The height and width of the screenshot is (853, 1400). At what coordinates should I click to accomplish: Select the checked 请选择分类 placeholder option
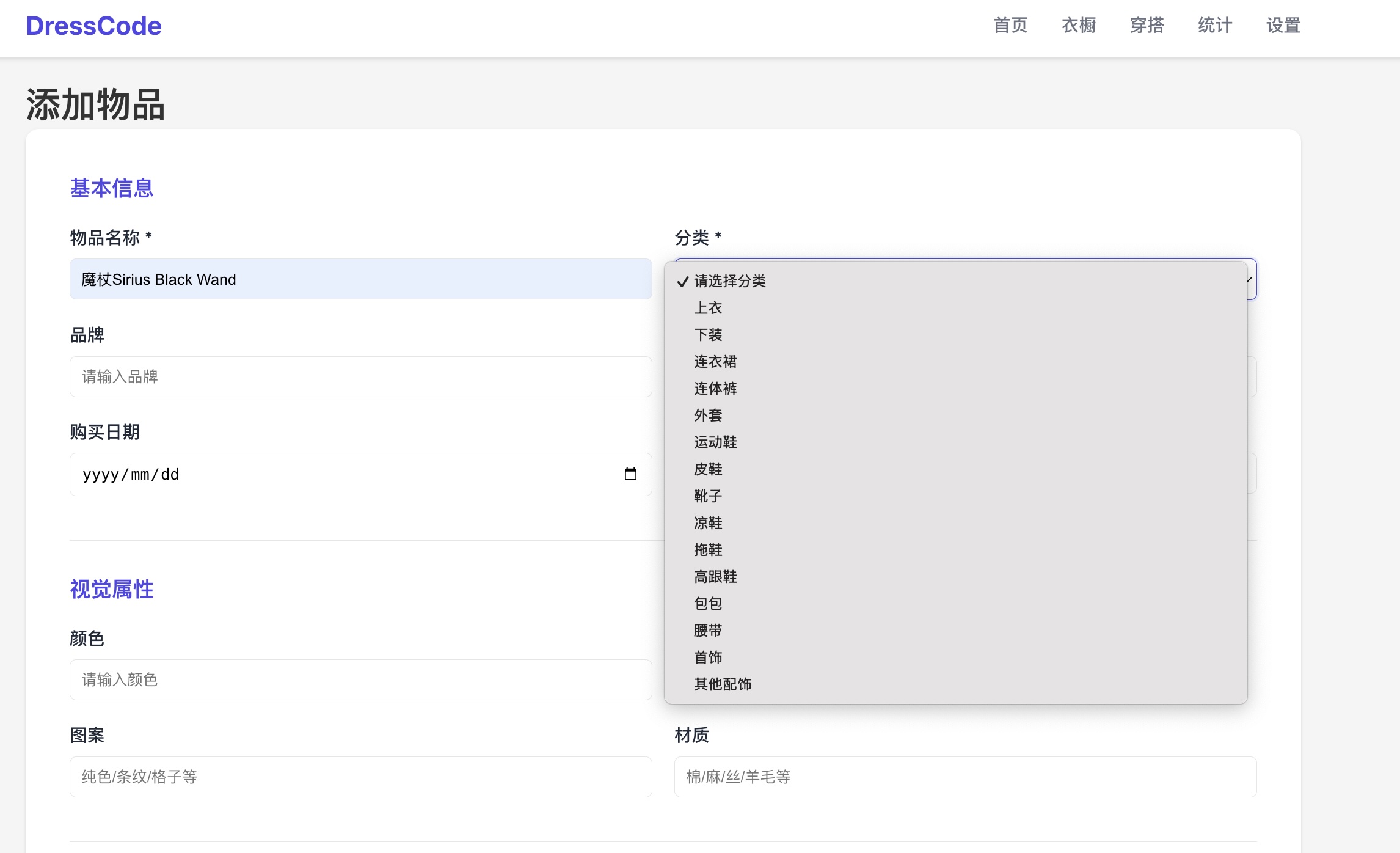point(730,281)
